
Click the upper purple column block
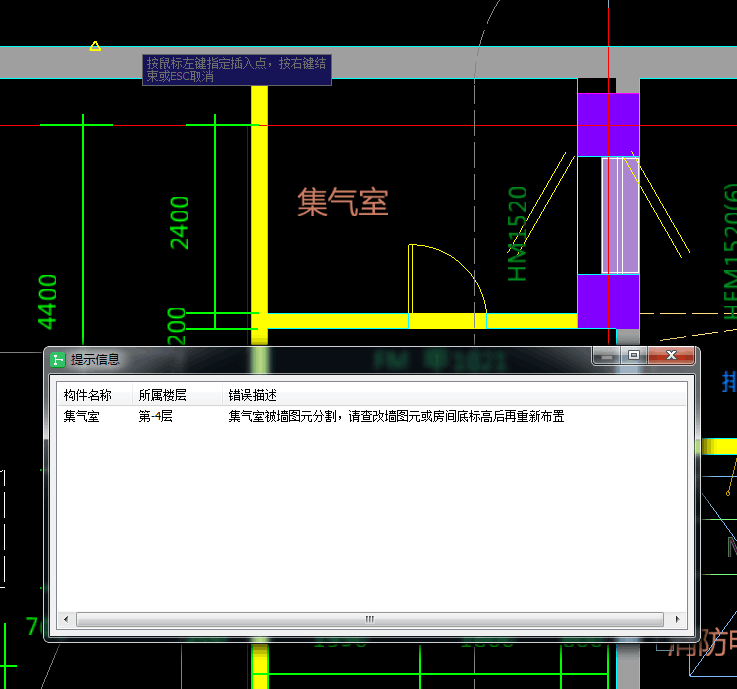[x=608, y=125]
